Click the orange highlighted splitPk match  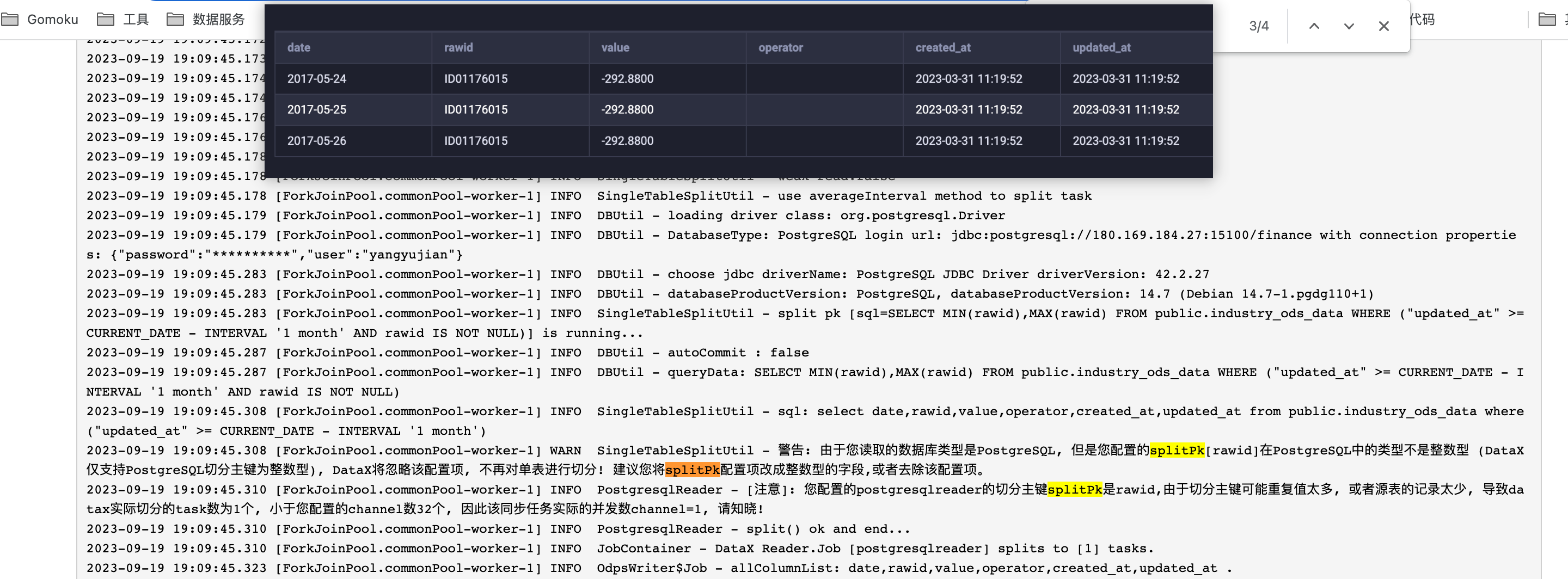(692, 470)
